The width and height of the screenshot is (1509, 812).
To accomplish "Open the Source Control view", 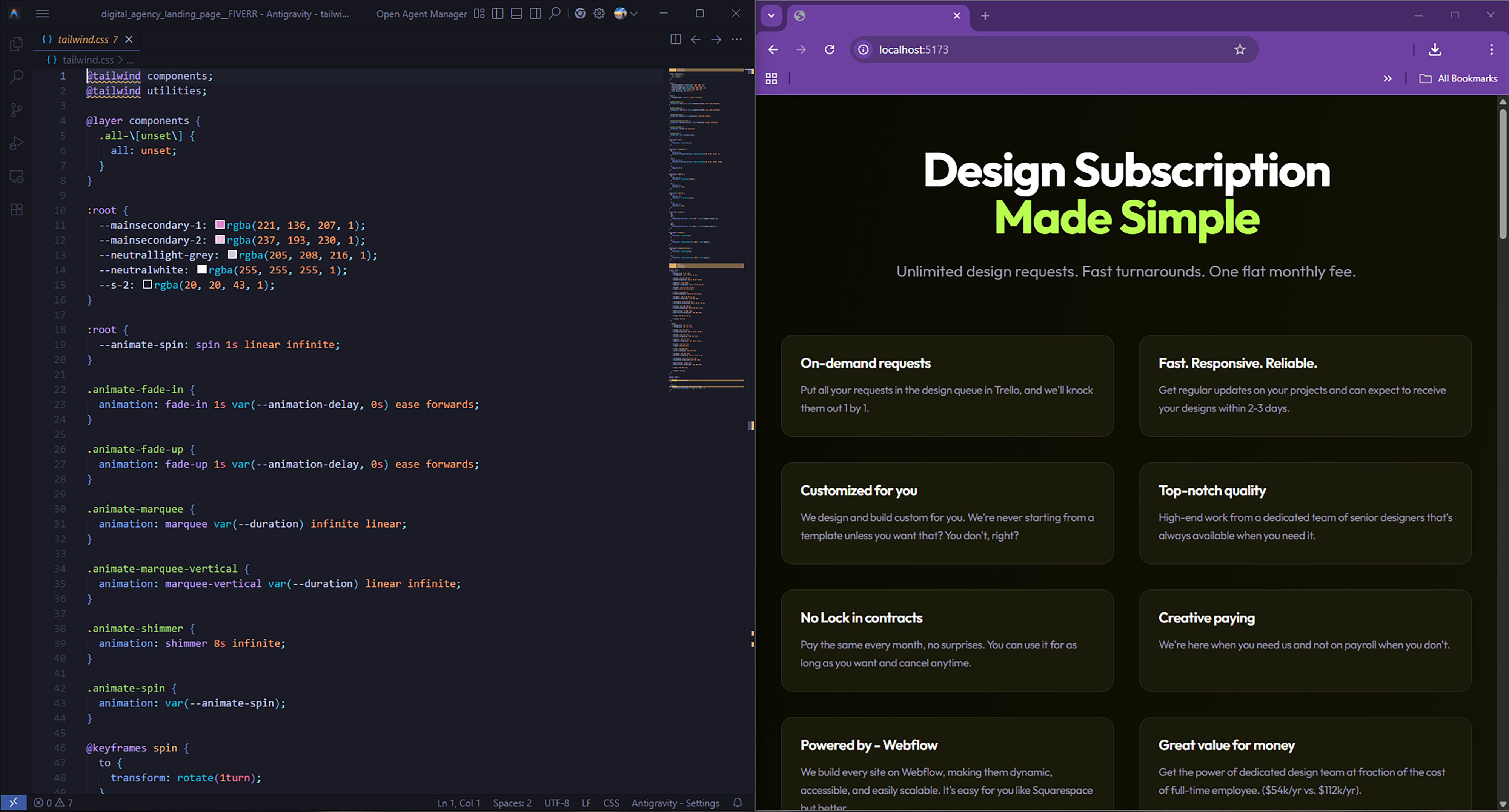I will pos(16,110).
